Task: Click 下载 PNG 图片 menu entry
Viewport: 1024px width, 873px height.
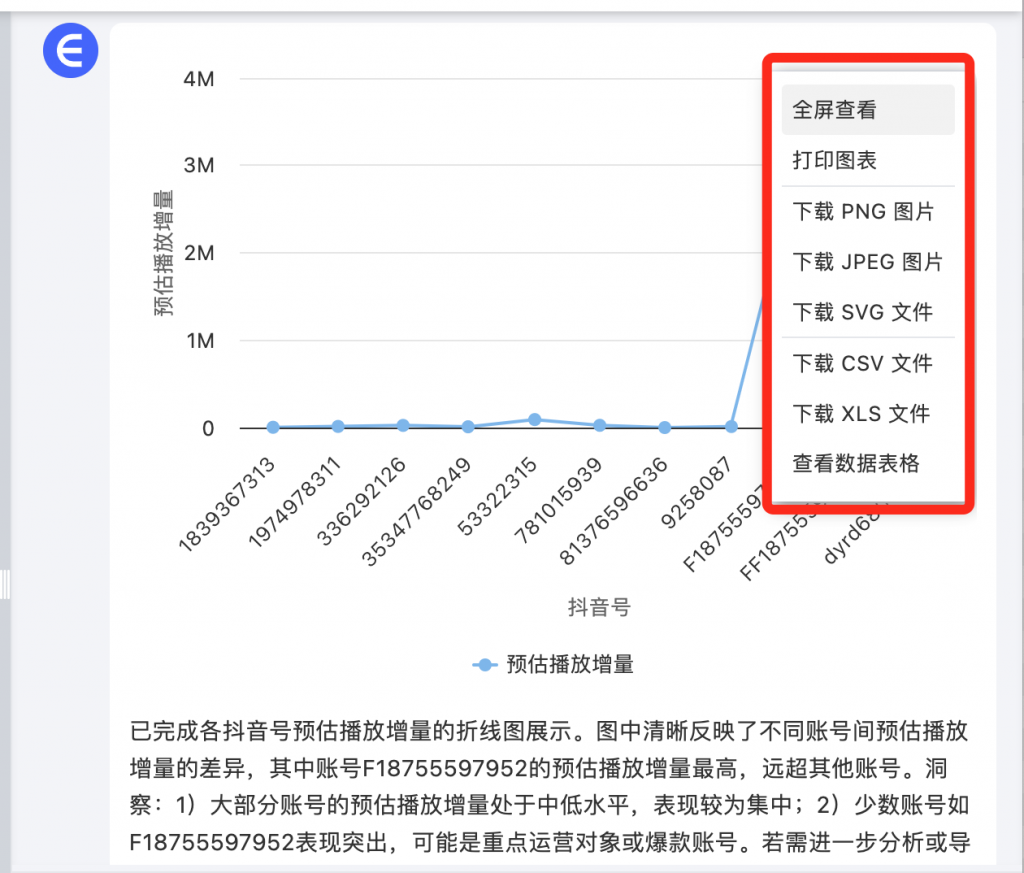Action: click(x=868, y=211)
